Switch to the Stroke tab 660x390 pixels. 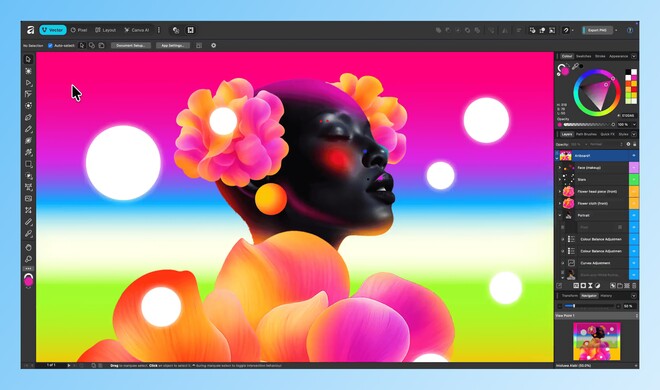[x=600, y=56]
